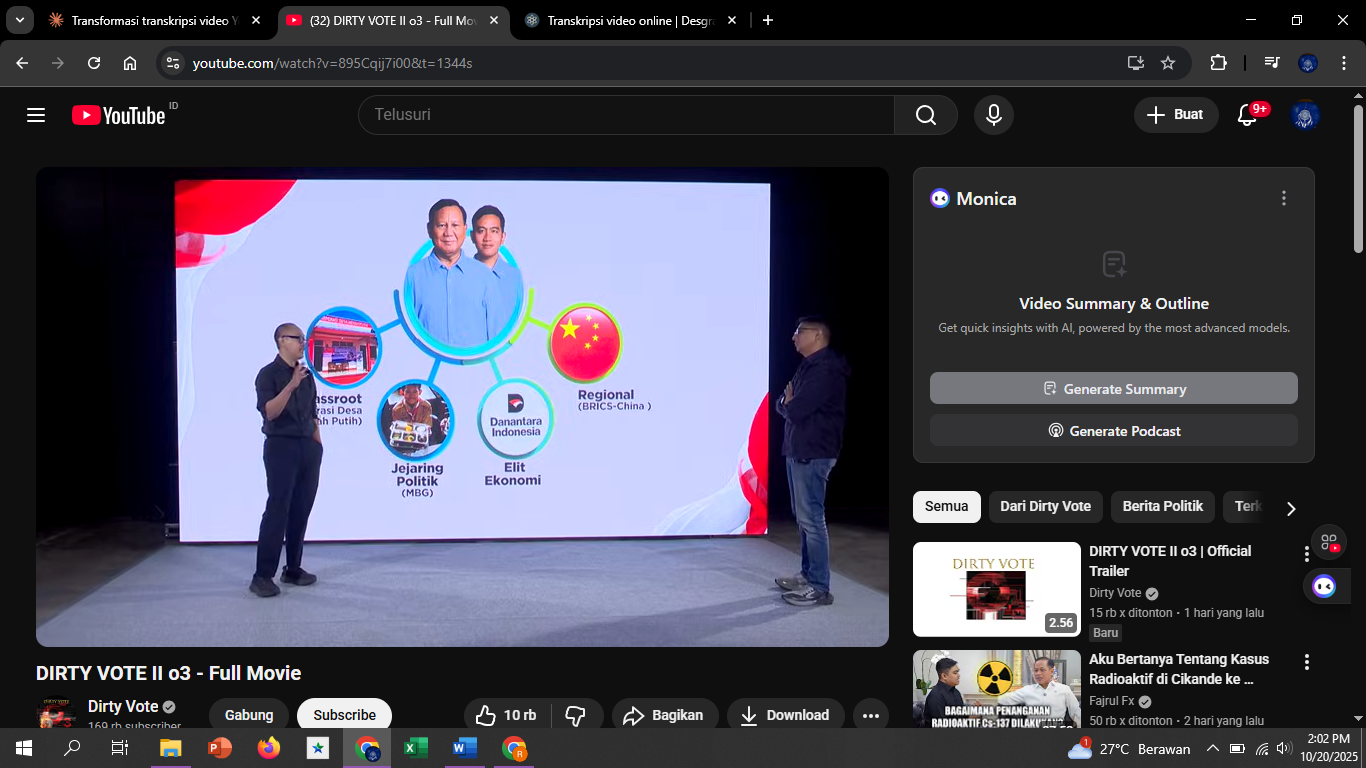Open Windows taskbar search
The height and width of the screenshot is (768, 1366).
coord(72,748)
